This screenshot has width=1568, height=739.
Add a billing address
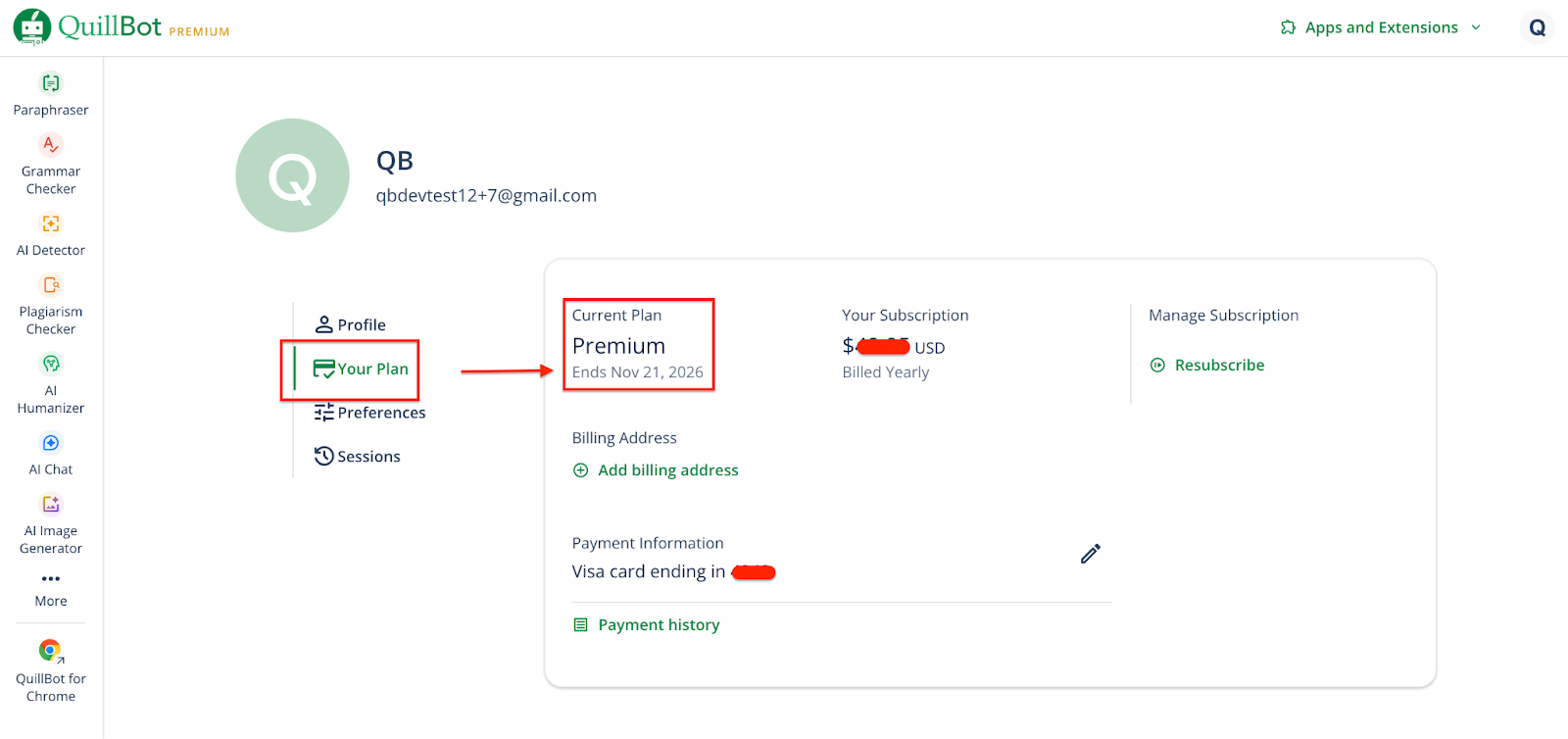(x=655, y=469)
